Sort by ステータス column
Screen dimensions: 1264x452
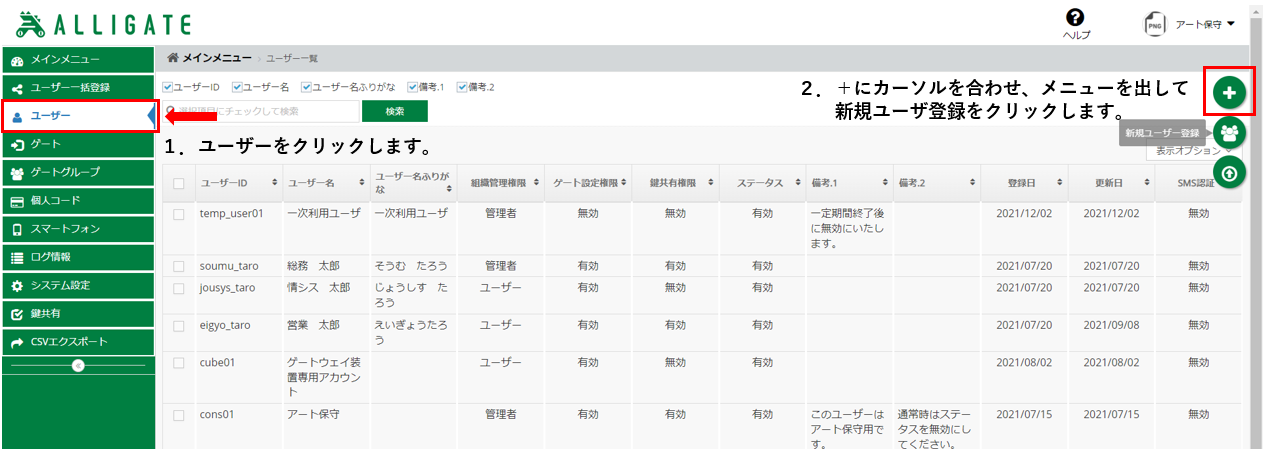coord(763,183)
